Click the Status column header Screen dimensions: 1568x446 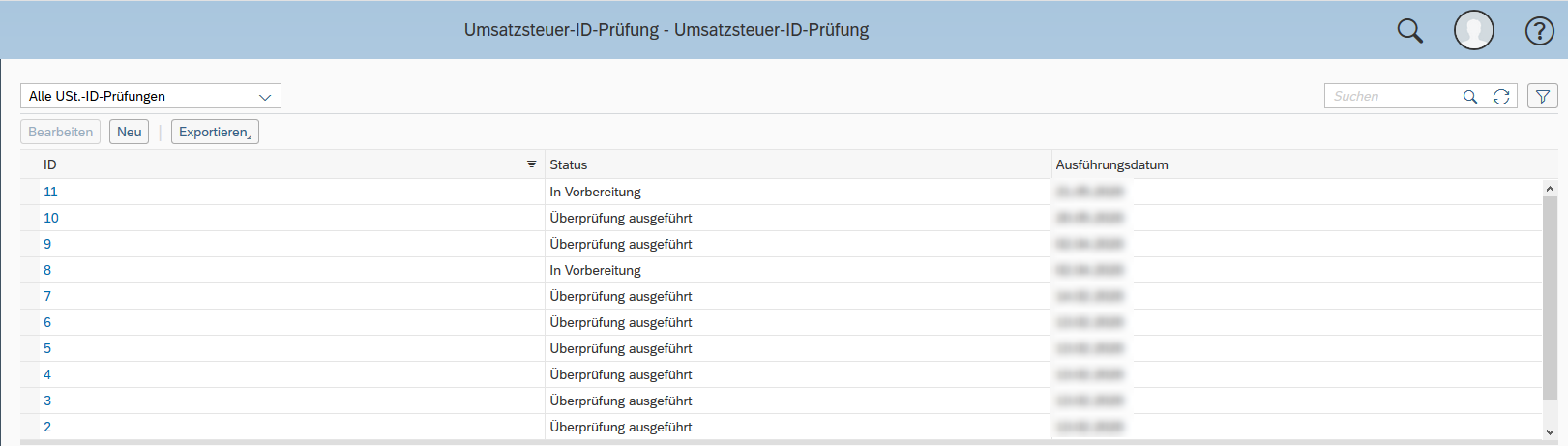pos(569,164)
